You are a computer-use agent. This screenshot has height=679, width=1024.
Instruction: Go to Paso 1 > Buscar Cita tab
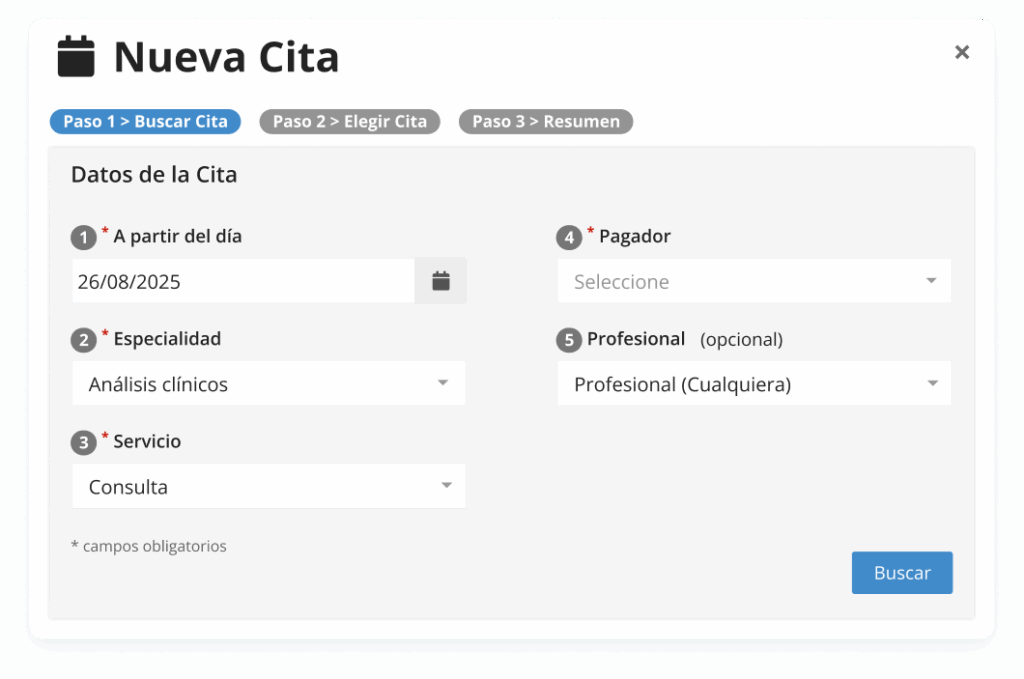pyautogui.click(x=145, y=122)
